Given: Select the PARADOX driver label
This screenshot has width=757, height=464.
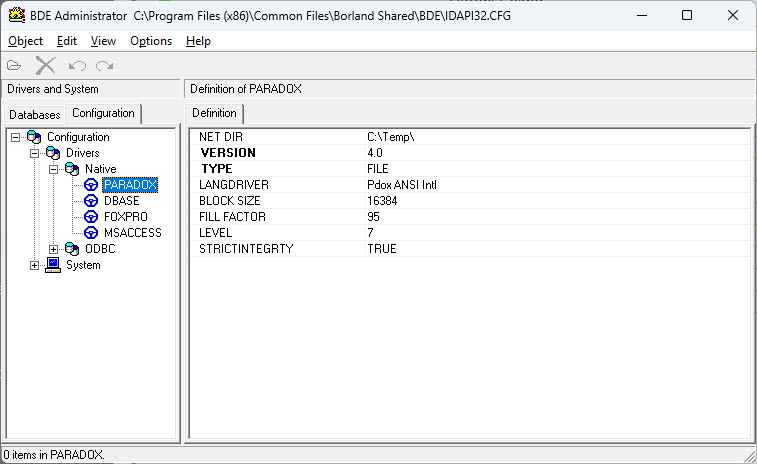Looking at the screenshot, I should pos(130,185).
